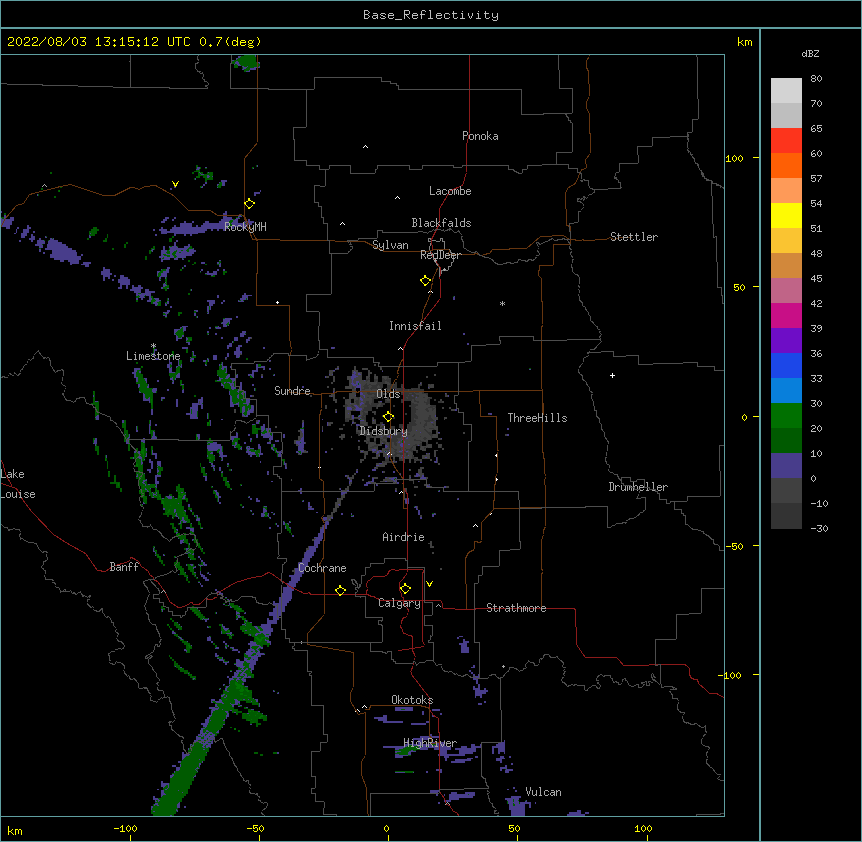The height and width of the screenshot is (842, 862).
Task: Pick the light blue 30-33 dBZ swatch
Action: pyautogui.click(x=786, y=391)
